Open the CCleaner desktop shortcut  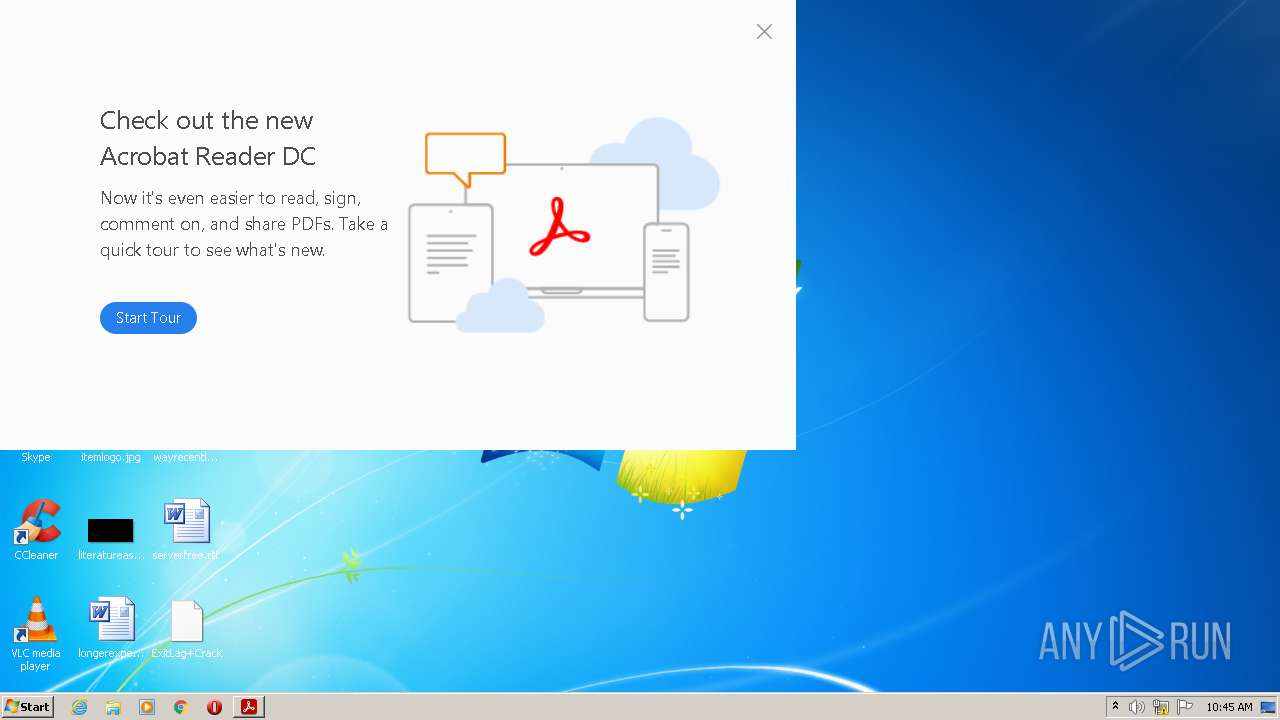[36, 530]
